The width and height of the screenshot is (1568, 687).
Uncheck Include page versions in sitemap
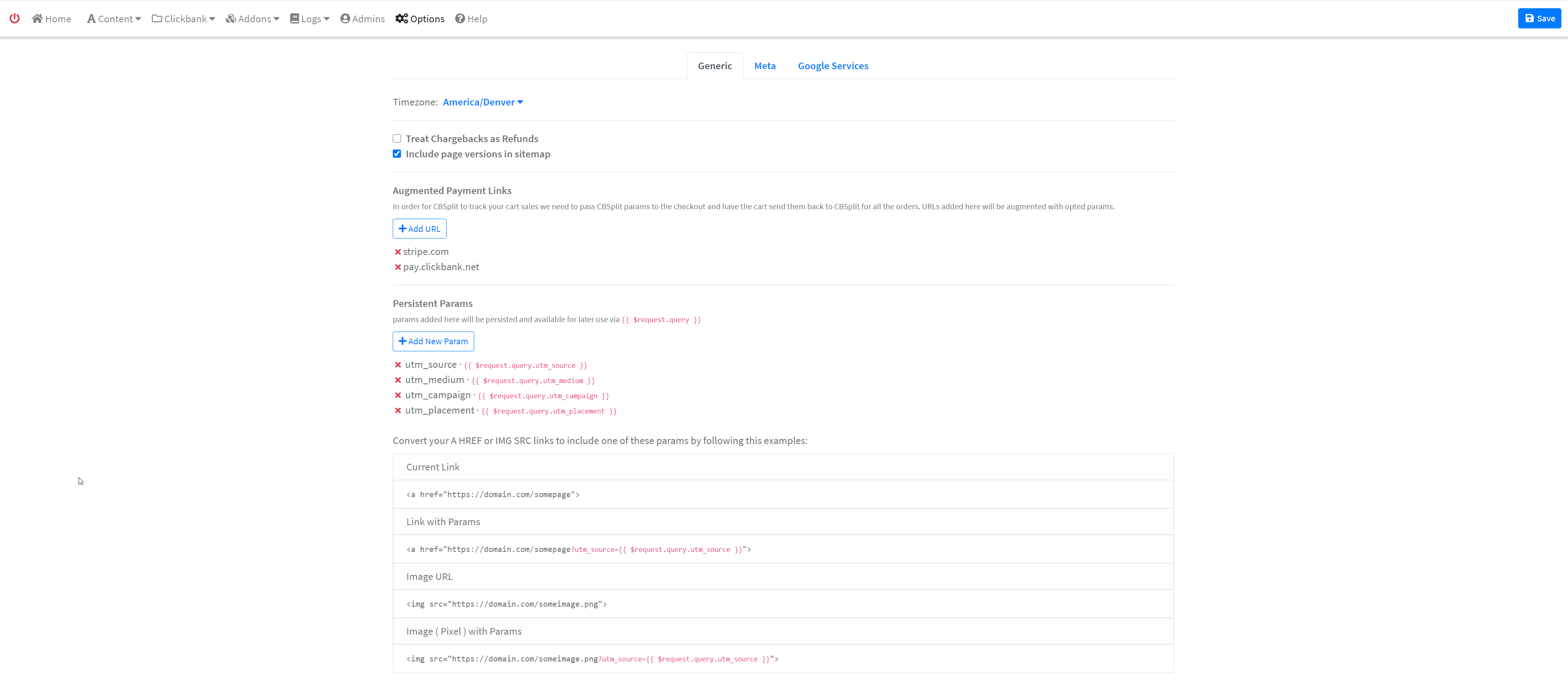coord(397,154)
